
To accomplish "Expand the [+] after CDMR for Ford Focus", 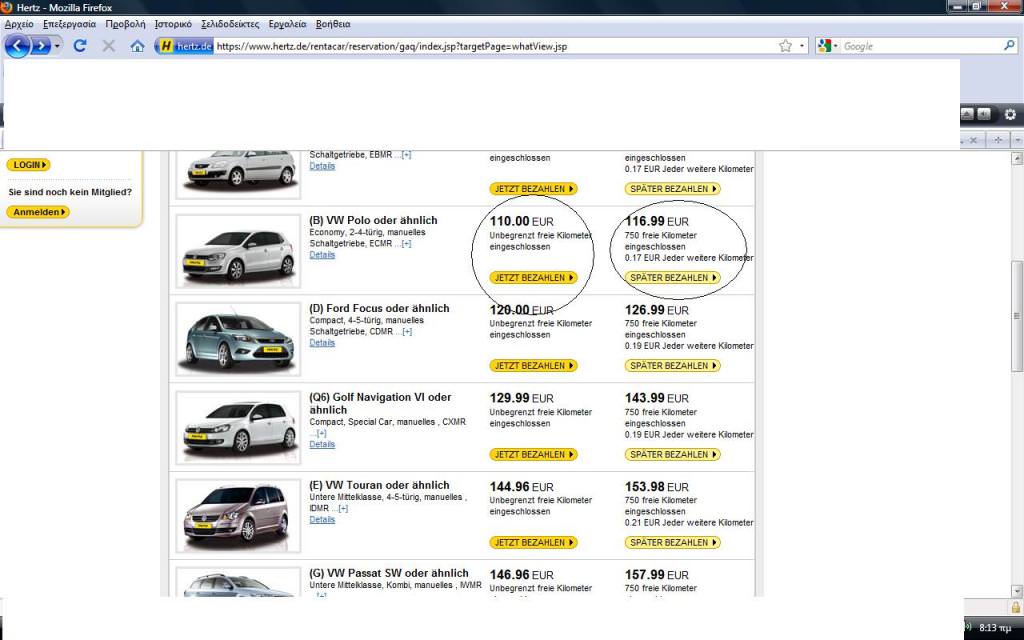I will tap(406, 332).
